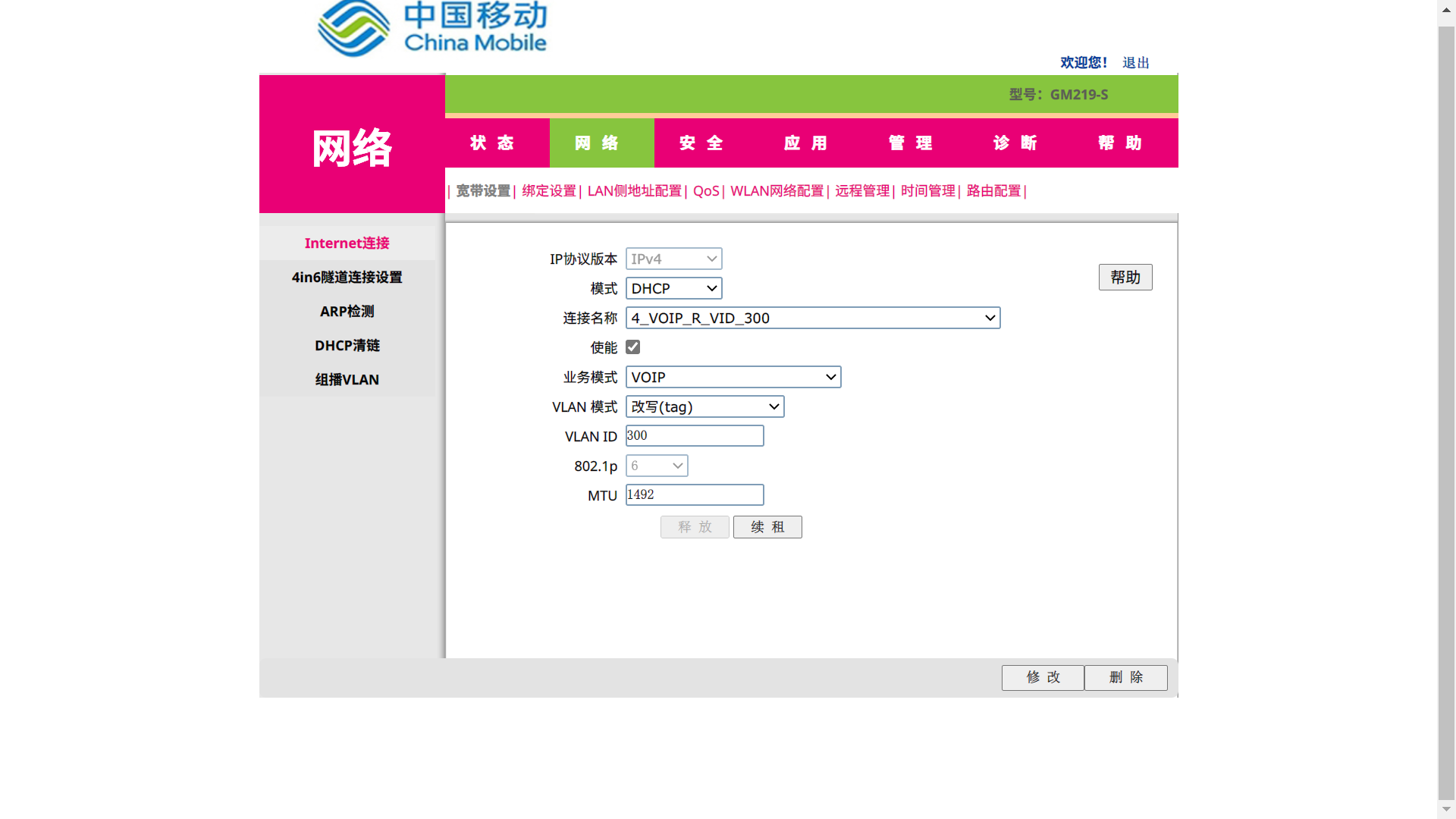Switch to the 状态 status tab

click(x=492, y=143)
